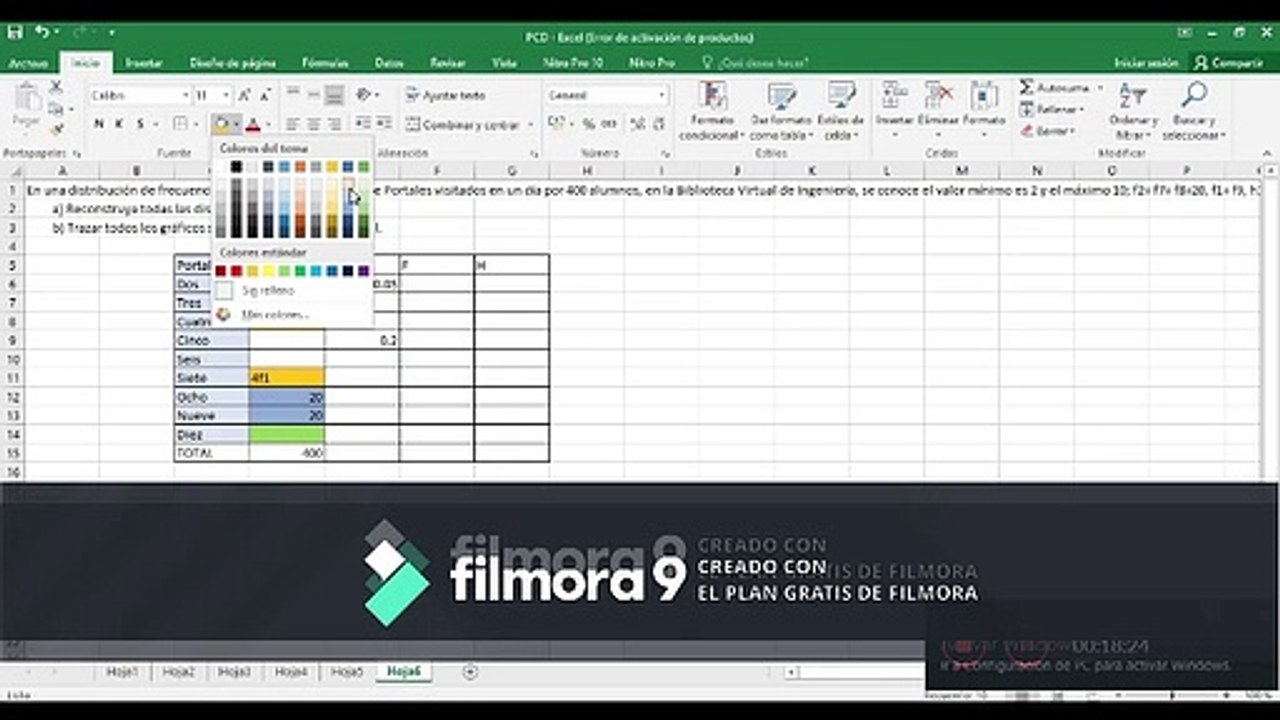Open the Archivo tab

point(28,63)
